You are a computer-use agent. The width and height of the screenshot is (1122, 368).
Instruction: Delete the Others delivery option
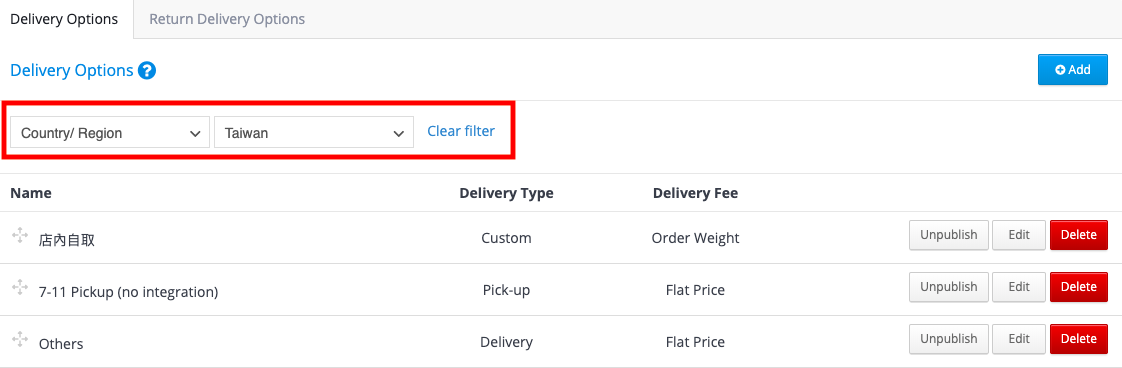[1078, 339]
